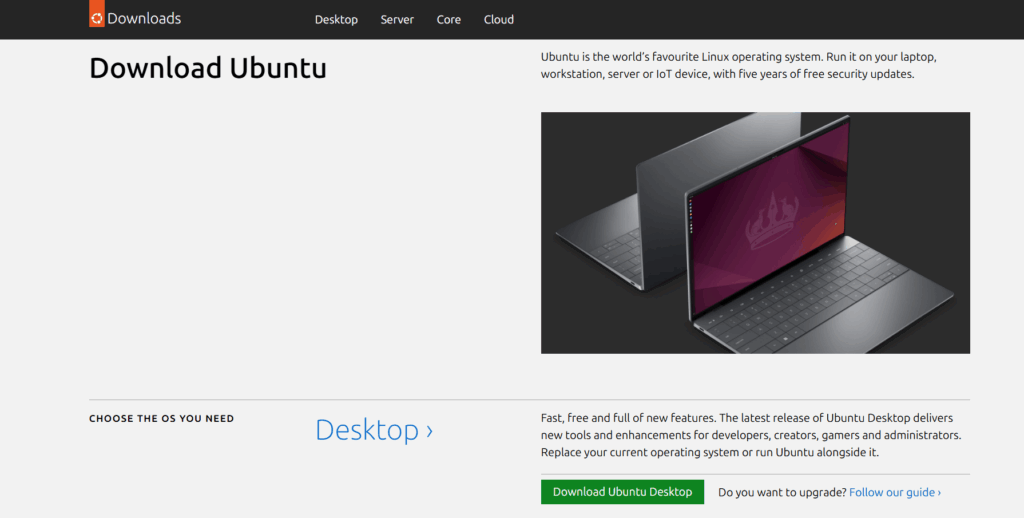Open the Desktop navigation item

pyautogui.click(x=336, y=20)
